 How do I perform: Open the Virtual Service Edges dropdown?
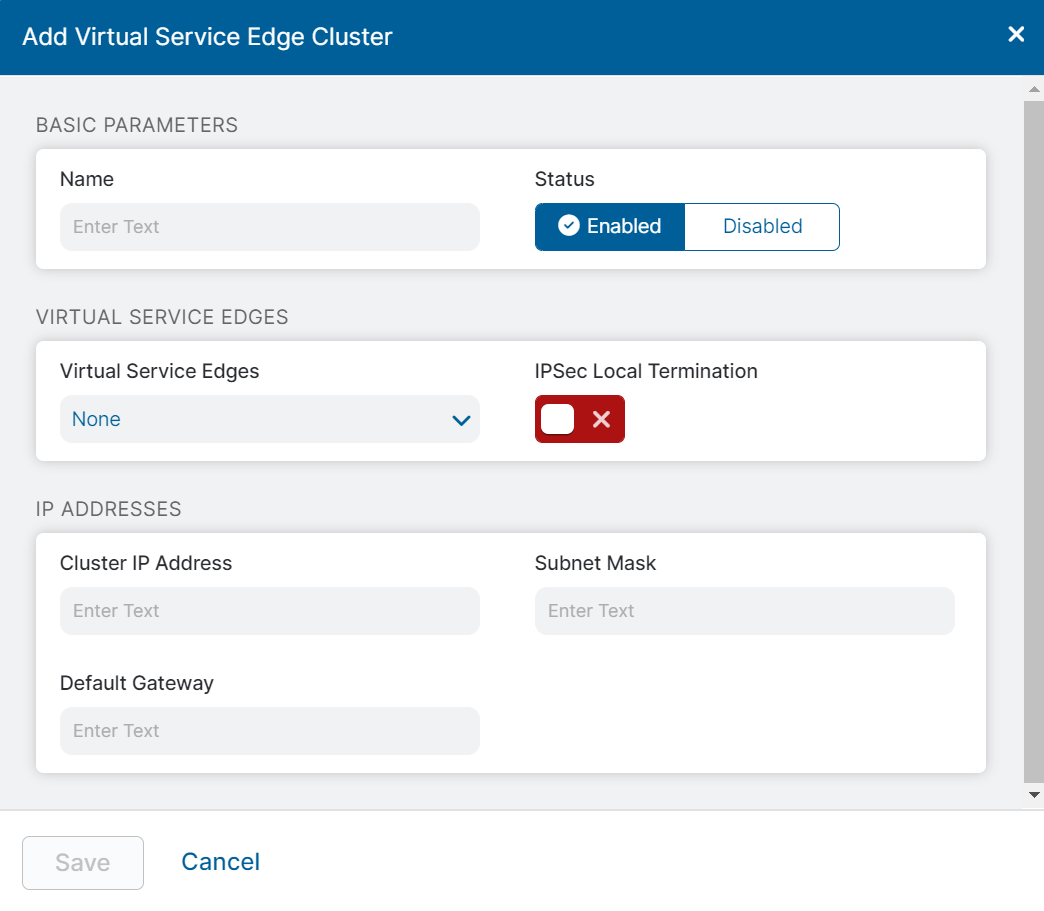pos(270,419)
